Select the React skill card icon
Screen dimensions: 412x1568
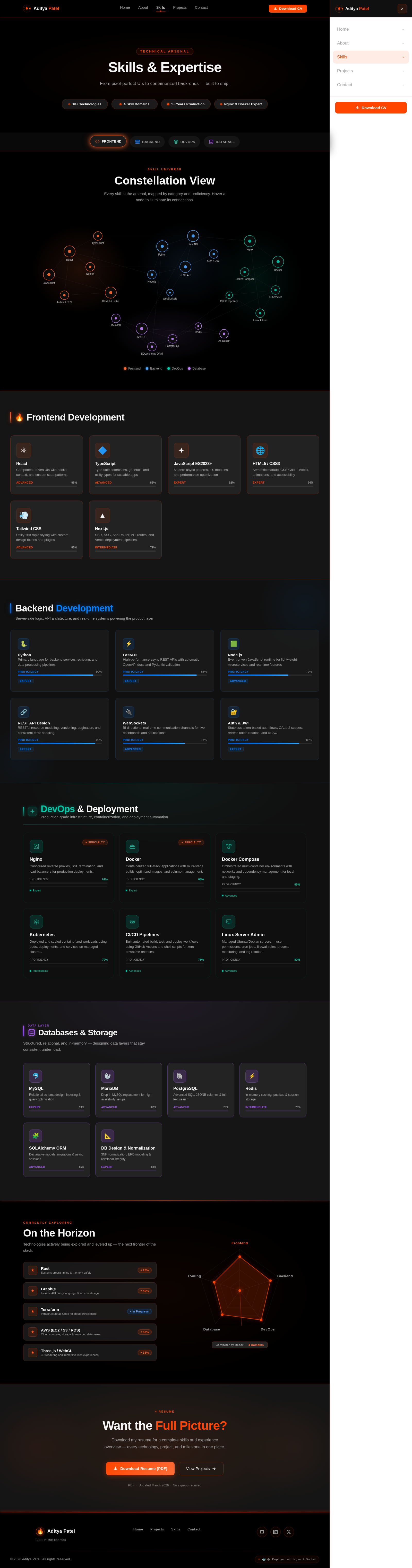(x=23, y=450)
